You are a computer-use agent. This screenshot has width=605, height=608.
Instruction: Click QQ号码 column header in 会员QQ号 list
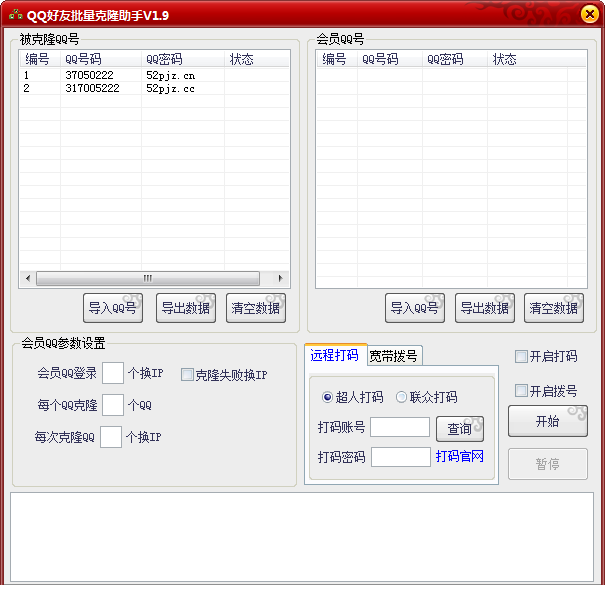coord(390,59)
